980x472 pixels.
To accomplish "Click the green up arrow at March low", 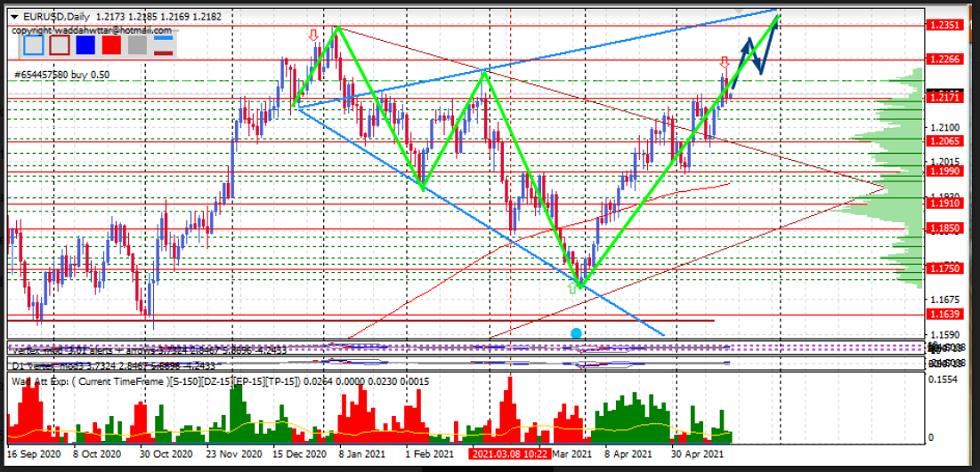I will click(x=575, y=286).
